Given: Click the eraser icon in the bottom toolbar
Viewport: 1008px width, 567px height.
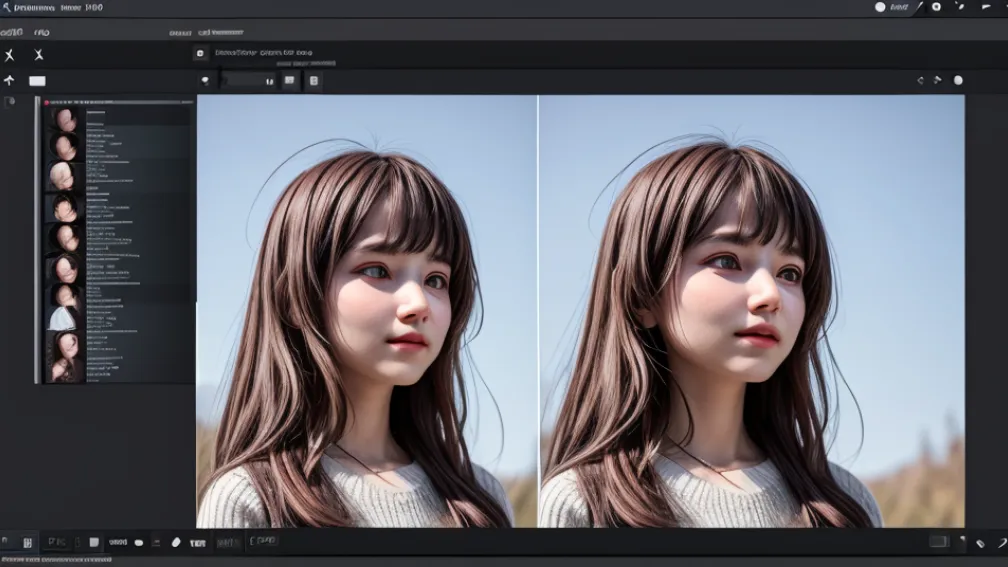Looking at the screenshot, I should pyautogui.click(x=176, y=542).
